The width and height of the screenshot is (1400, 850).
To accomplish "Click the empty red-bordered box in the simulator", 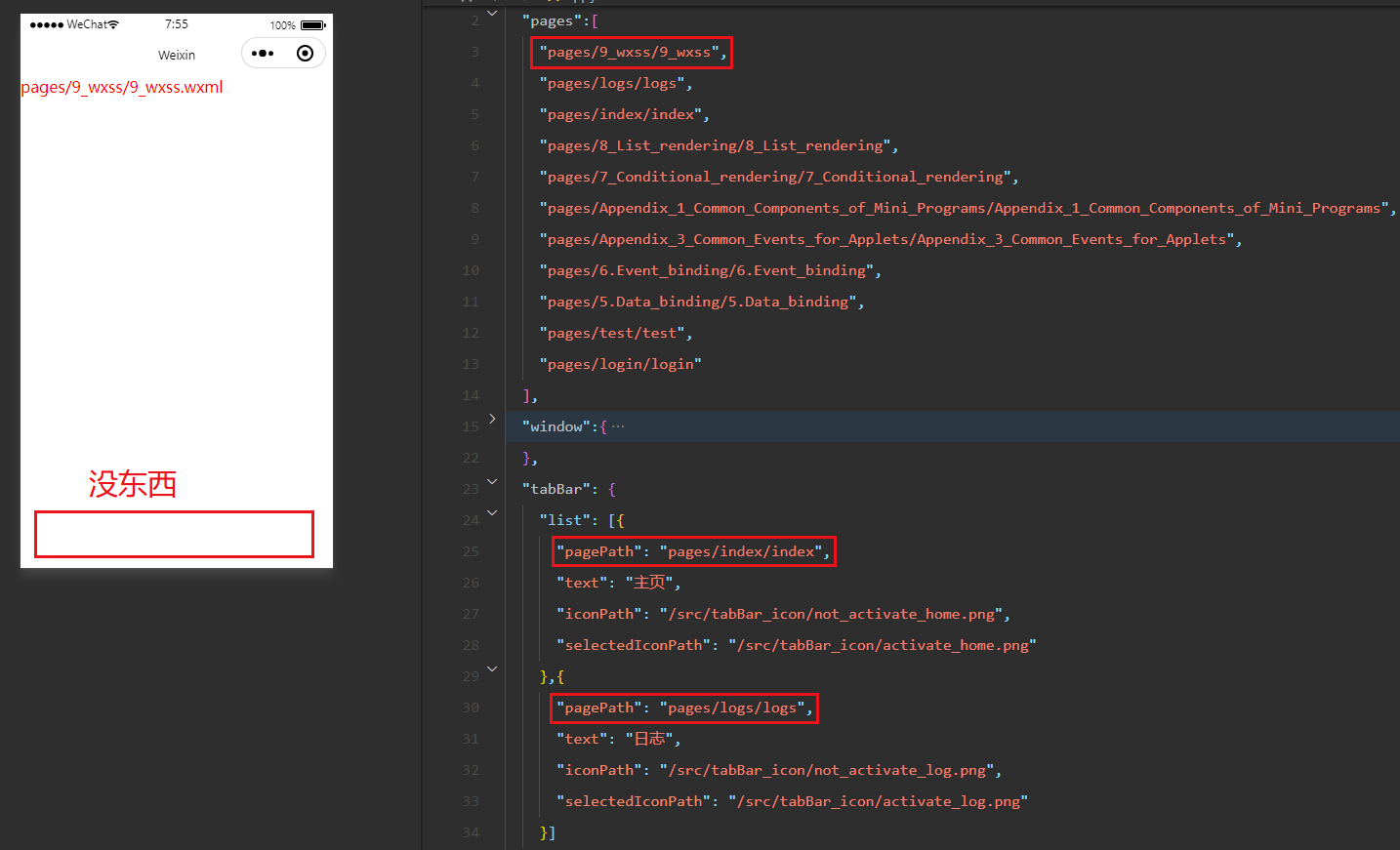I will (174, 534).
